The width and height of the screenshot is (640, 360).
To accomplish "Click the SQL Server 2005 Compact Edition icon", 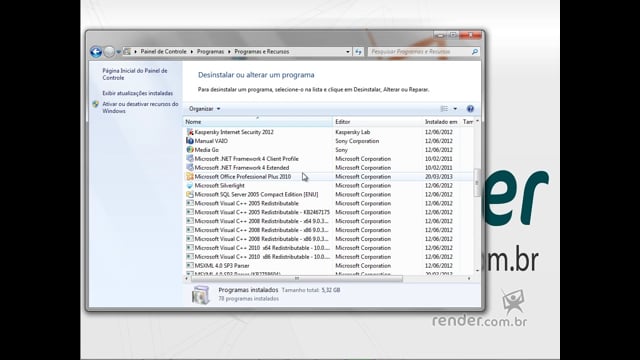I will pos(190,194).
